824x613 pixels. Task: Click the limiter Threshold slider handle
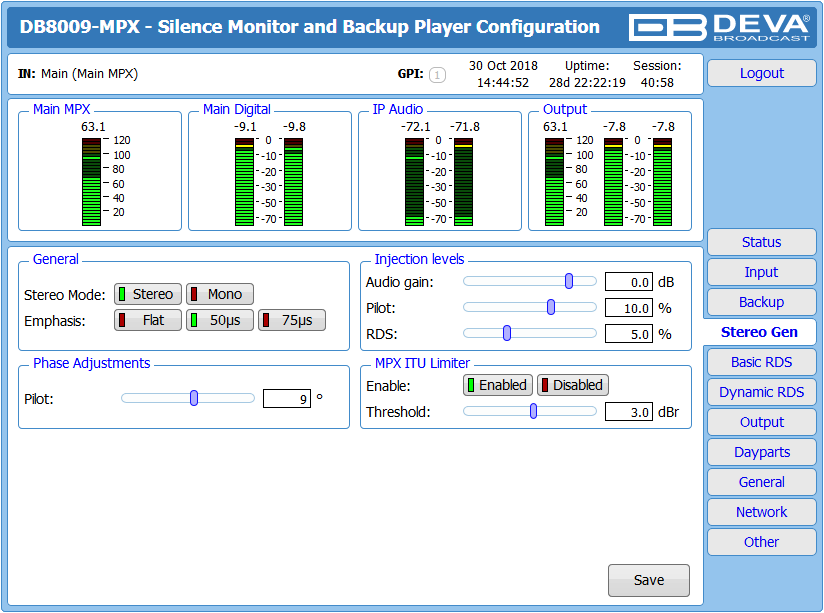tap(533, 411)
